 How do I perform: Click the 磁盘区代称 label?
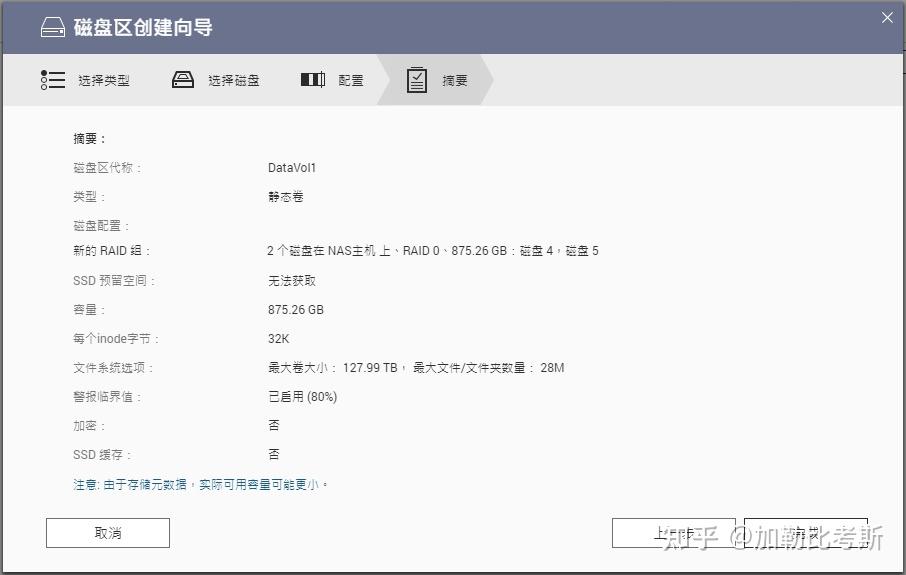(107, 168)
